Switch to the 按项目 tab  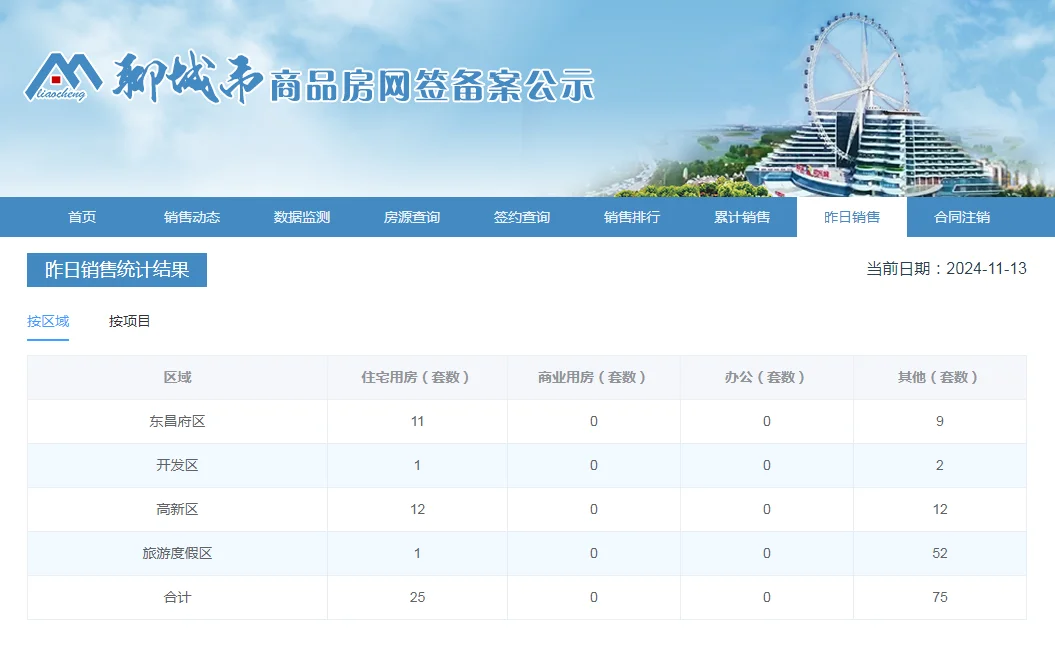(130, 321)
